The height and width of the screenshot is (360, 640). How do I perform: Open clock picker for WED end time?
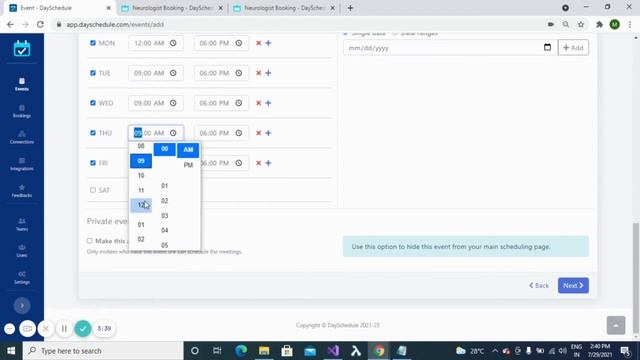point(239,103)
